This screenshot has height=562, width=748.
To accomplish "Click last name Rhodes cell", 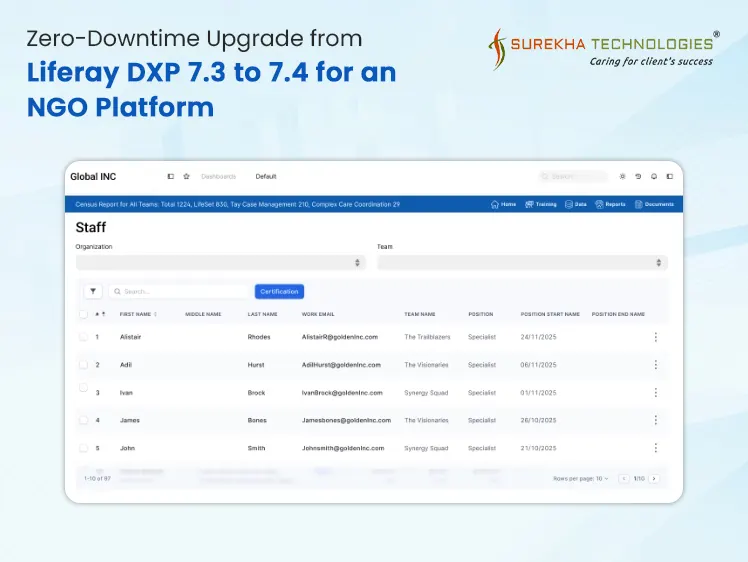I will tap(259, 337).
